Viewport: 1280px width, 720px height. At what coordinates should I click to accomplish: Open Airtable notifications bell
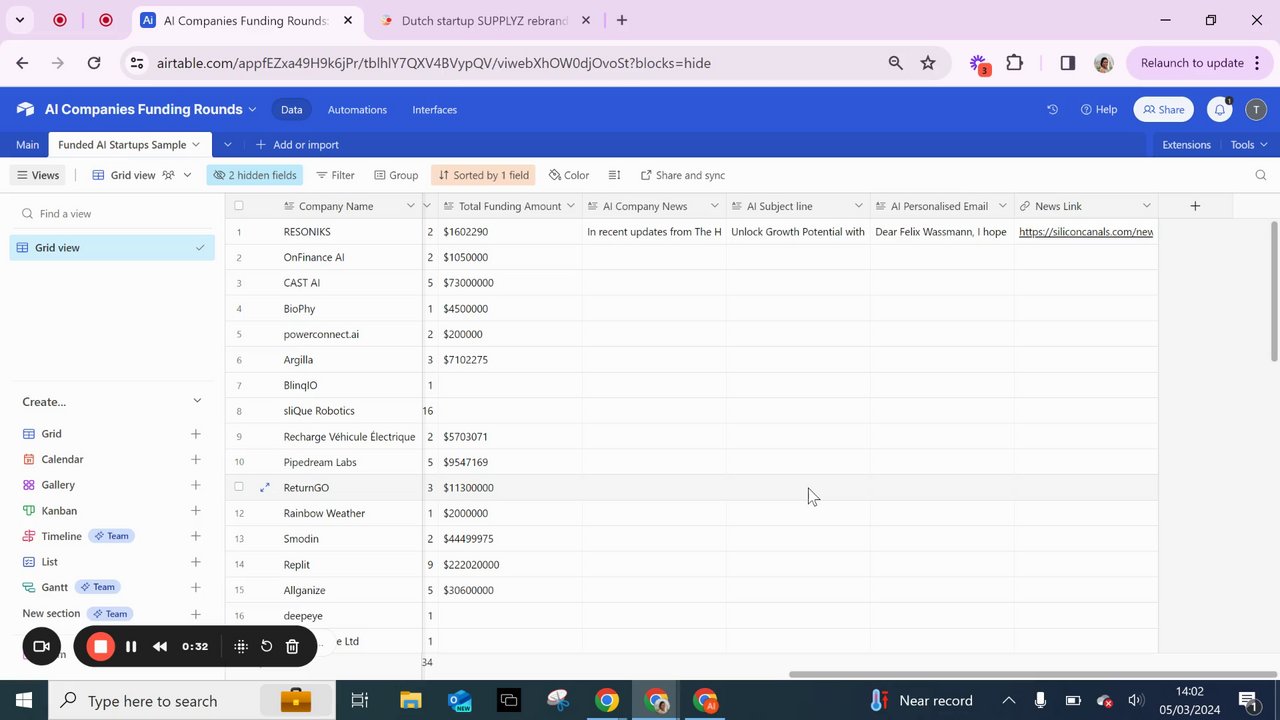pyautogui.click(x=1219, y=110)
